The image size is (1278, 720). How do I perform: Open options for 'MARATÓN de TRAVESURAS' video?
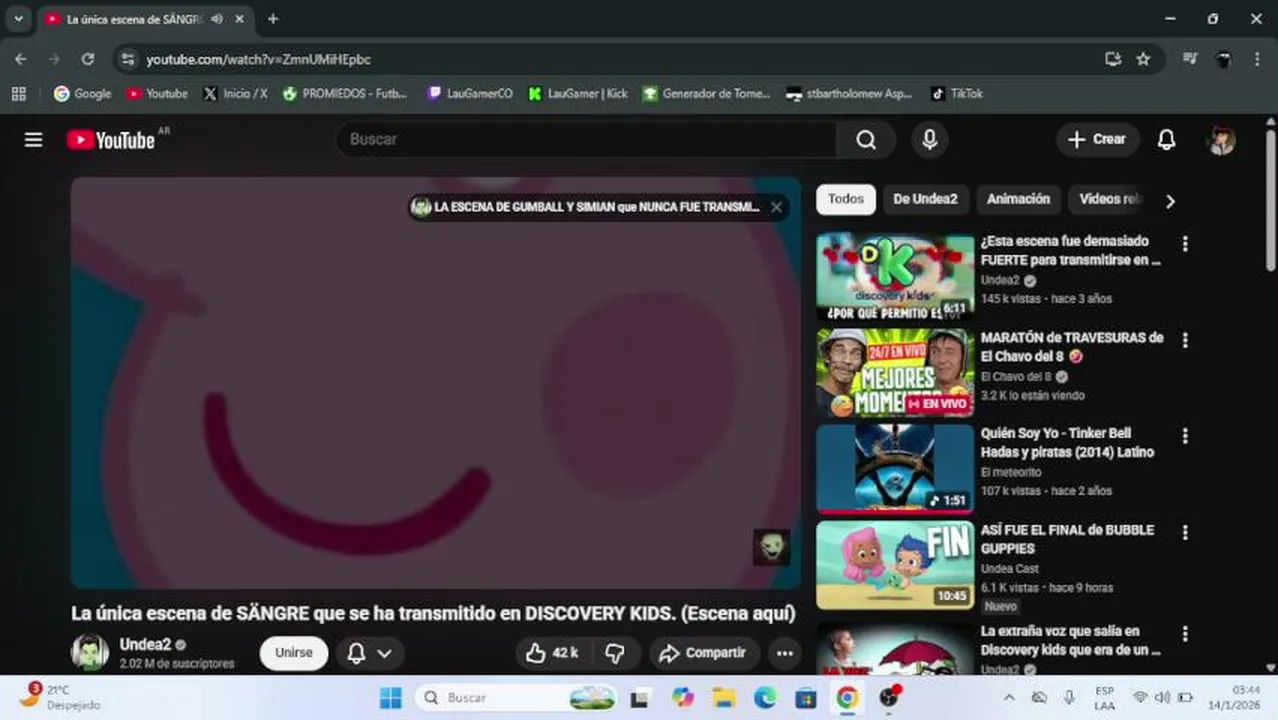tap(1185, 341)
